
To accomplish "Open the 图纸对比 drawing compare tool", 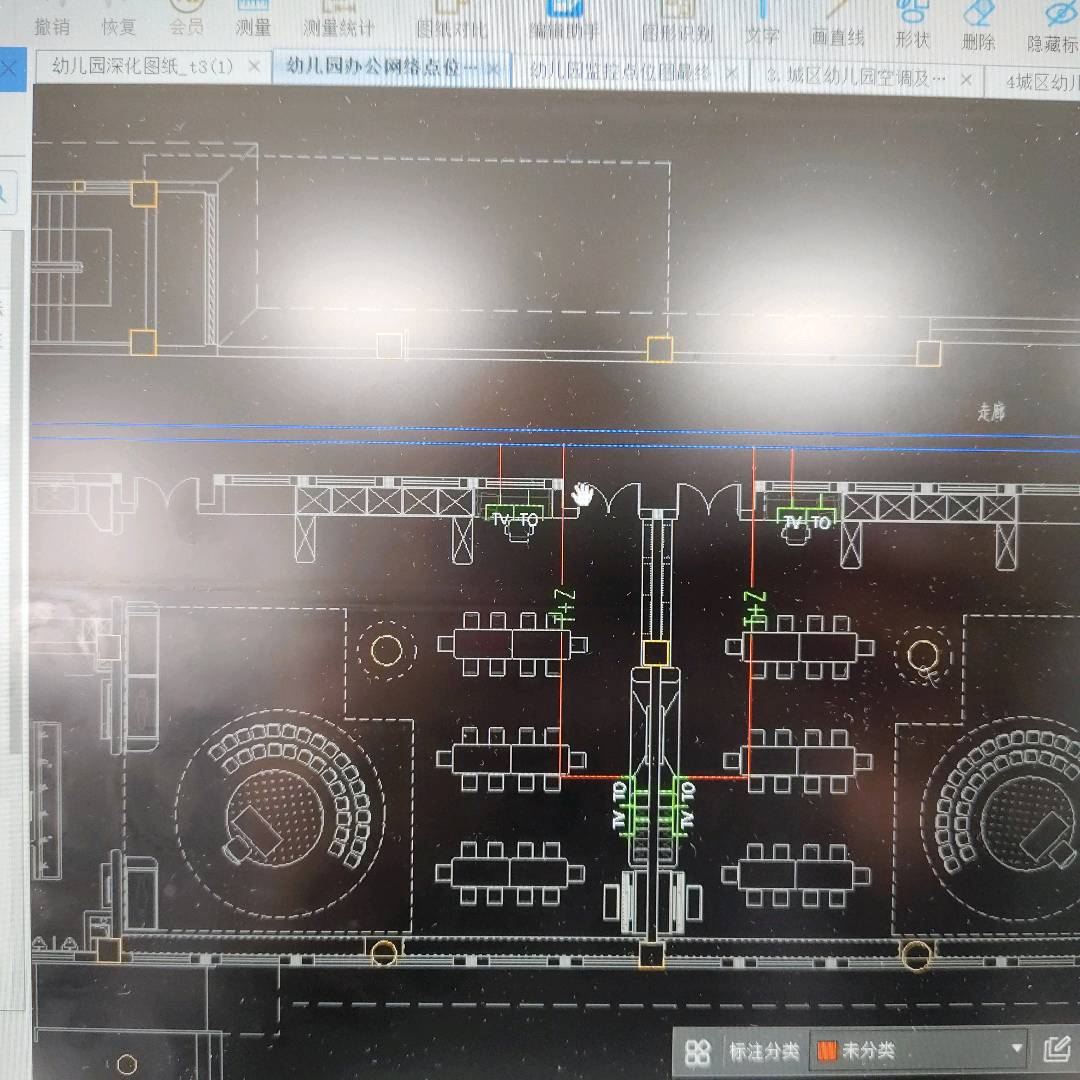I will tap(451, 21).
